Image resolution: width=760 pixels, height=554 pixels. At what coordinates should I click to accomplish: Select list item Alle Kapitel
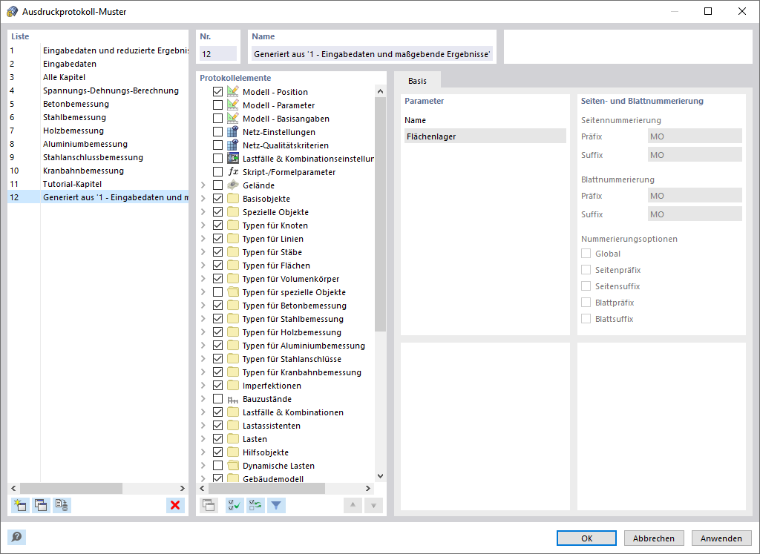[98, 77]
